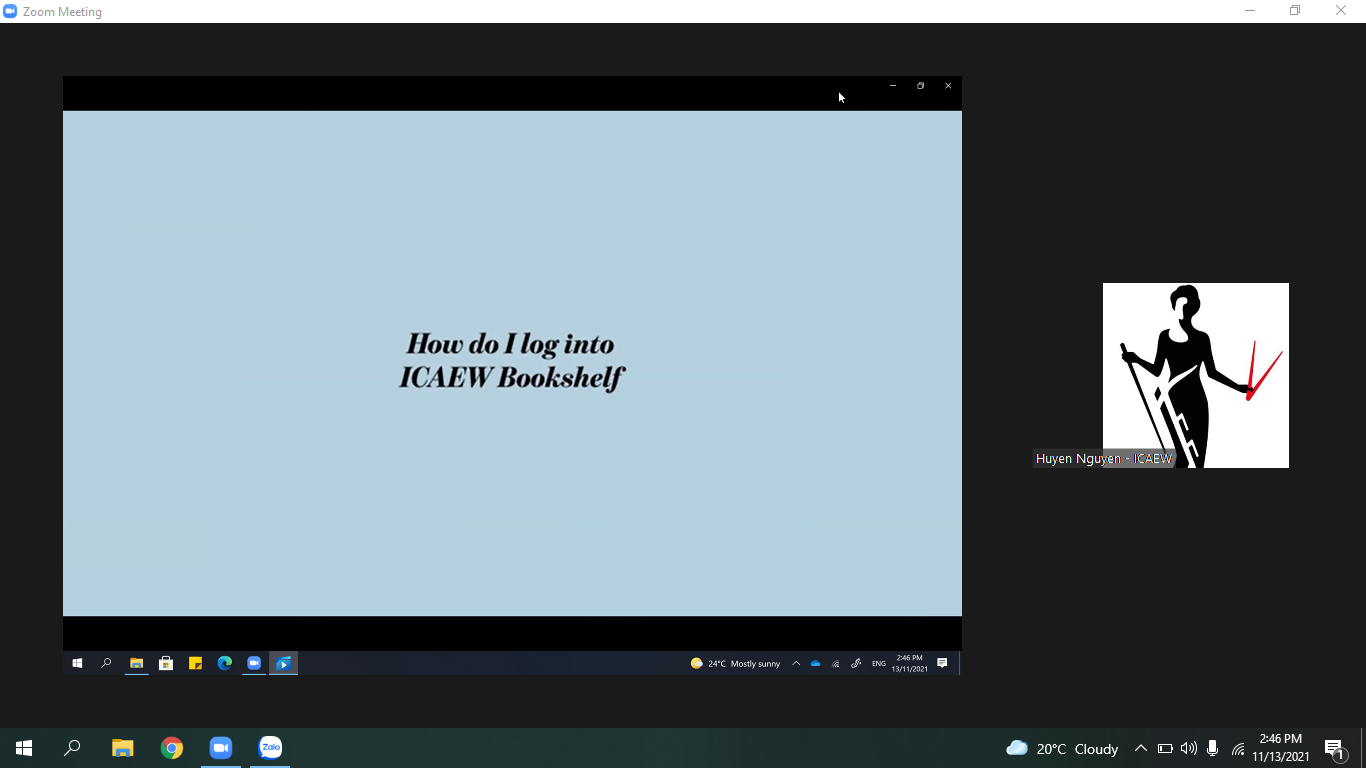Click the Zoom icon in the shared screen taskbar
Screen dimensions: 1366x768
tap(254, 663)
